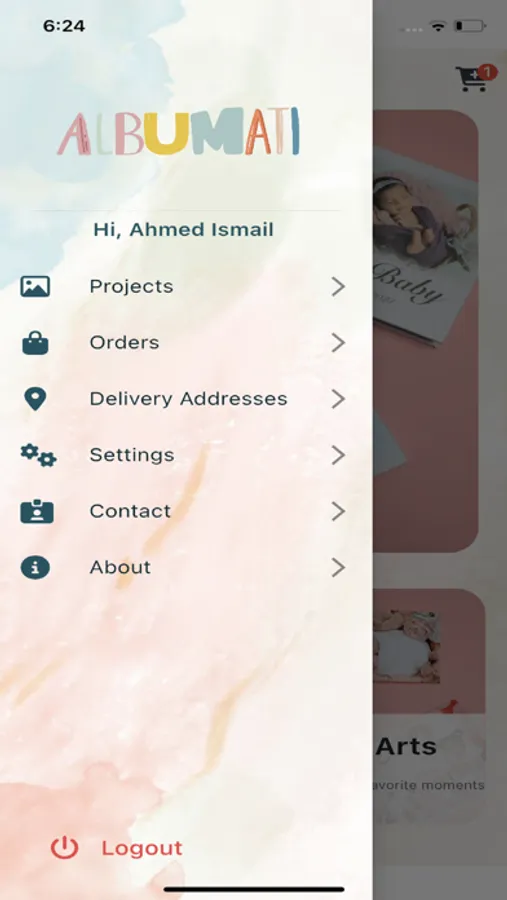Expand the Orders chevron arrow
The height and width of the screenshot is (900, 507).
pyautogui.click(x=338, y=343)
